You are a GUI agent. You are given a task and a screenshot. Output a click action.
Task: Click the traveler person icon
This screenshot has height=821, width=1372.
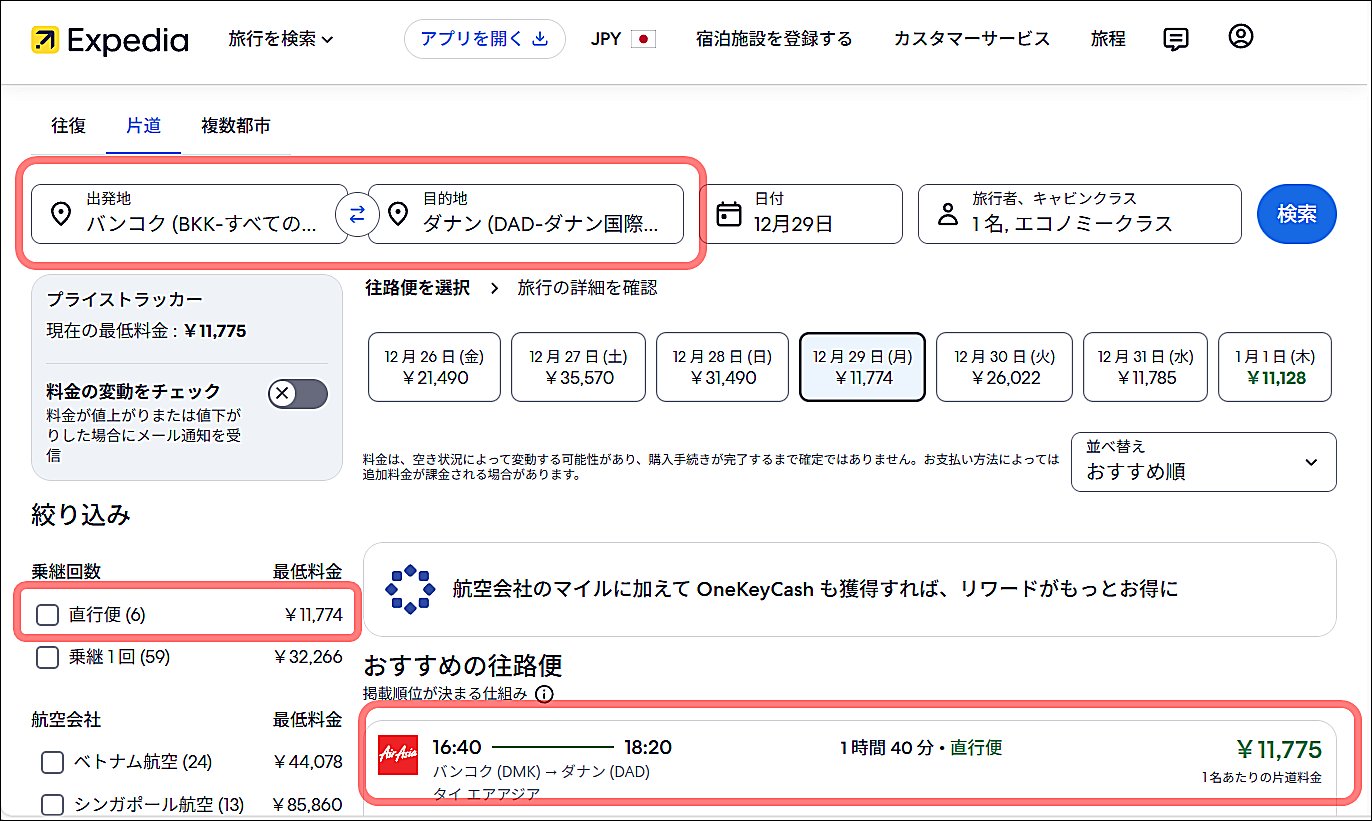point(947,213)
